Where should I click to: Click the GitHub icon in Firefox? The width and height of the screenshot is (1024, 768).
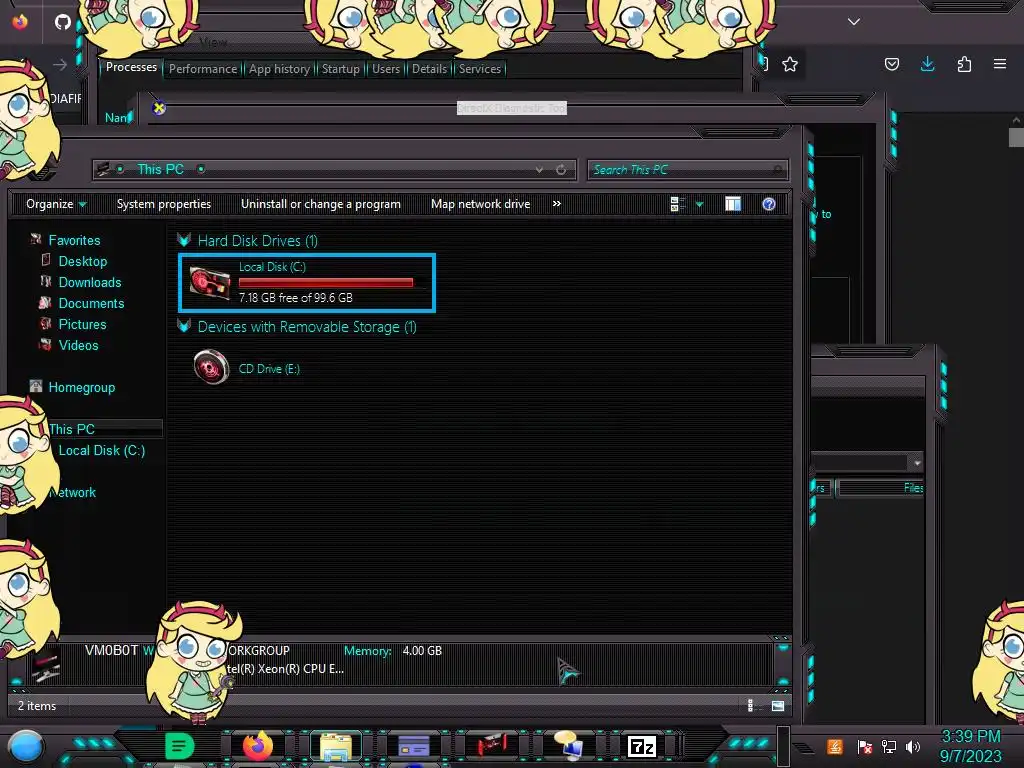point(63,22)
